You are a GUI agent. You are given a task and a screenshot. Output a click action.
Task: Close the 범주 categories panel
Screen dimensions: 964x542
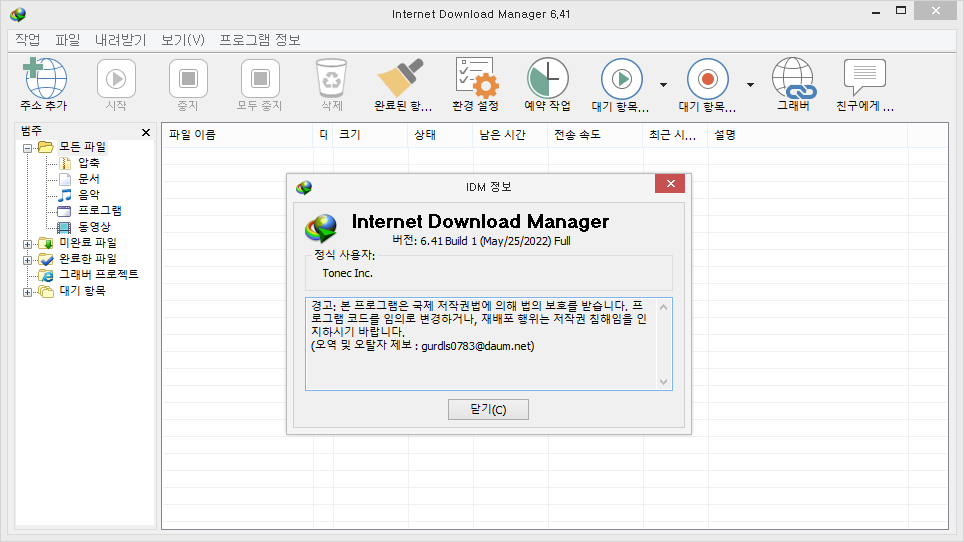(x=146, y=132)
